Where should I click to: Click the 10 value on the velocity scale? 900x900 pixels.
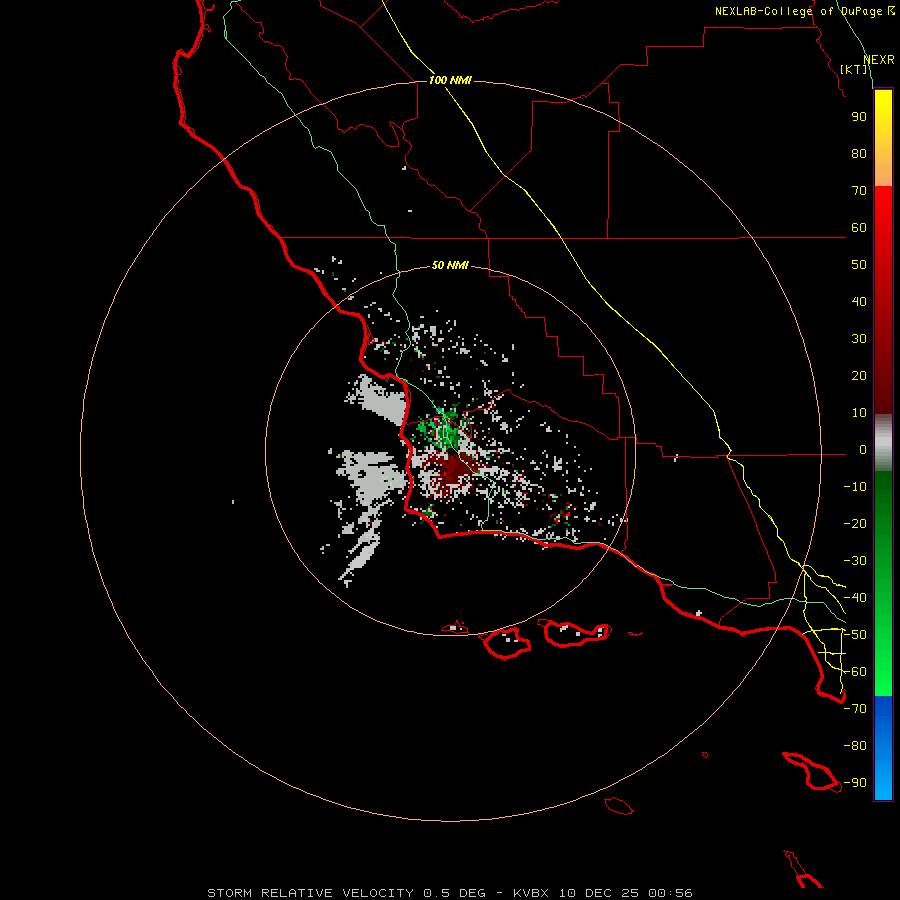pyautogui.click(x=859, y=413)
